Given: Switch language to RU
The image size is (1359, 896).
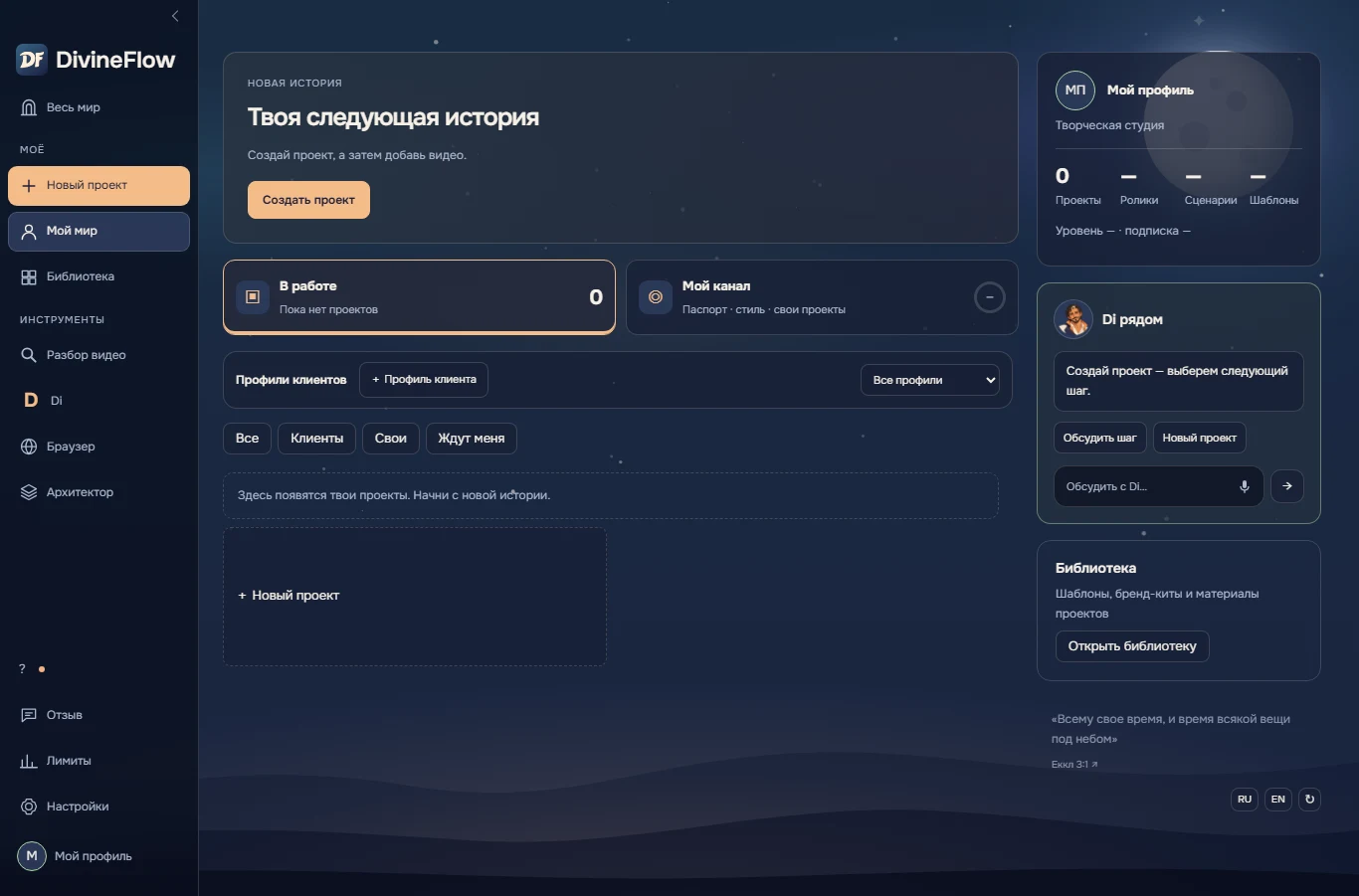Looking at the screenshot, I should coord(1245,800).
